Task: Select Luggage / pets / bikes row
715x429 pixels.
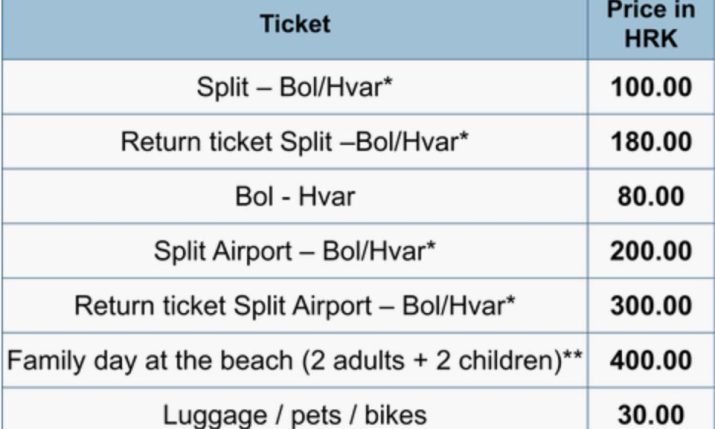Action: point(294,412)
